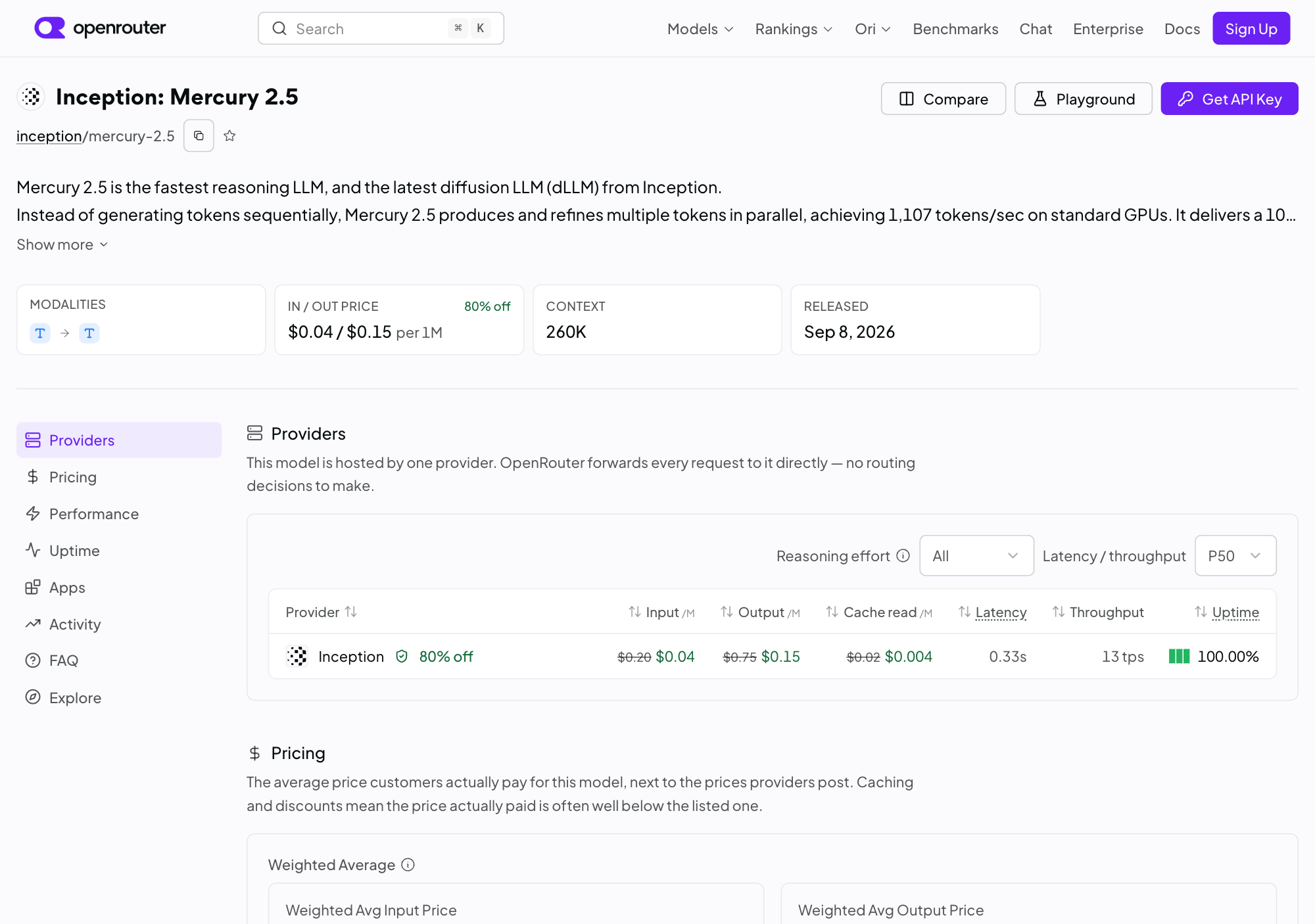
Task: Open the Ori dropdown menu
Action: pyautogui.click(x=873, y=29)
